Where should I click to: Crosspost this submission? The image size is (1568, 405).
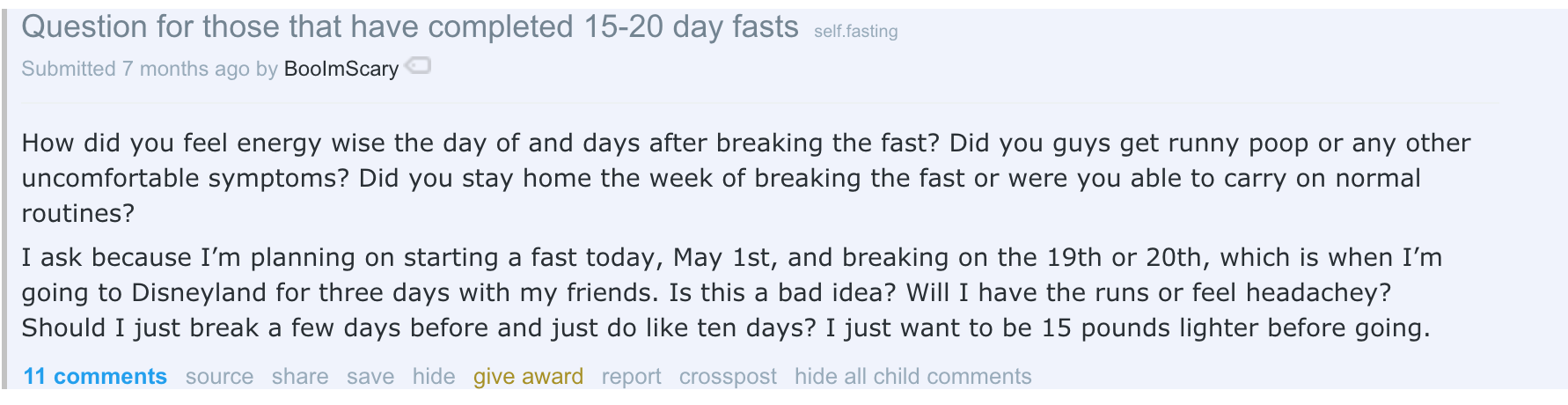pyautogui.click(x=728, y=377)
